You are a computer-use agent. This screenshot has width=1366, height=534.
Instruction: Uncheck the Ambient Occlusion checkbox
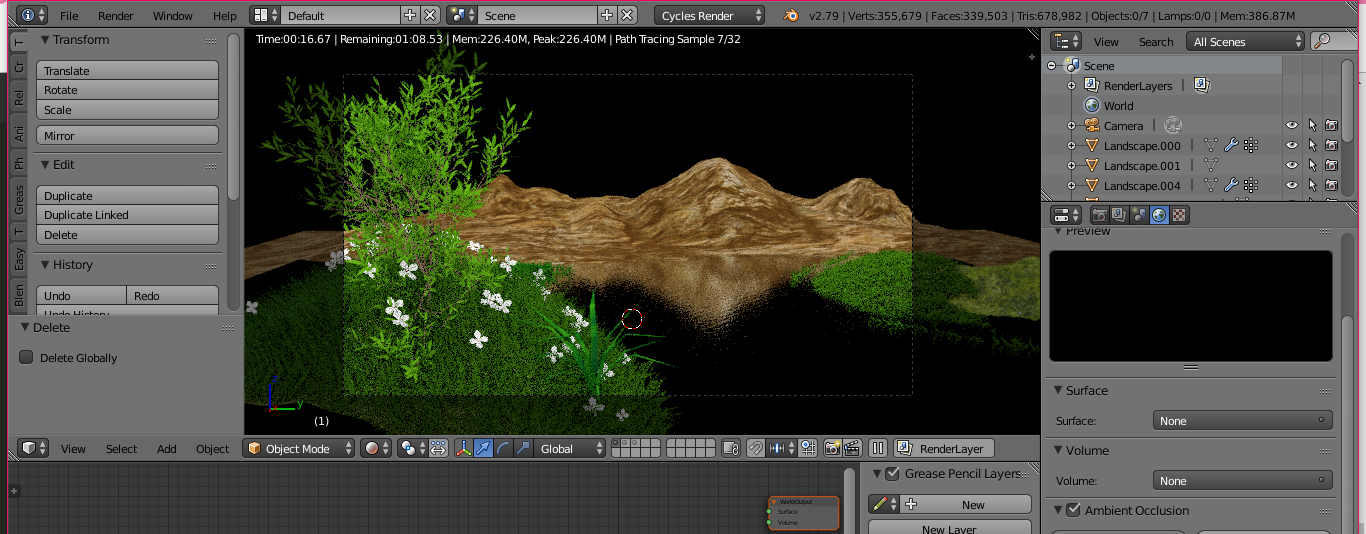tap(1074, 510)
